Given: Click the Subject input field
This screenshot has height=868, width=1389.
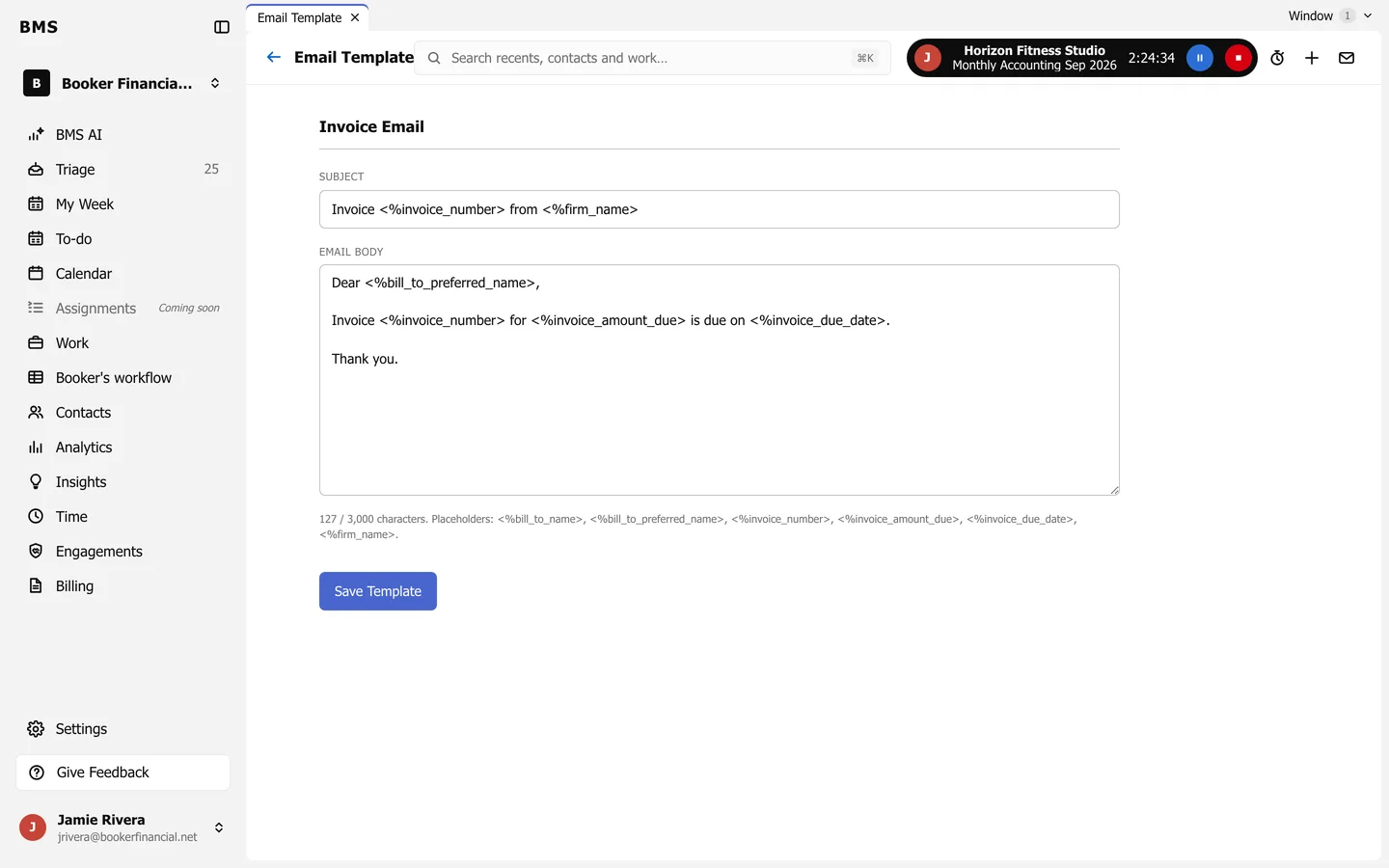Looking at the screenshot, I should (x=720, y=209).
